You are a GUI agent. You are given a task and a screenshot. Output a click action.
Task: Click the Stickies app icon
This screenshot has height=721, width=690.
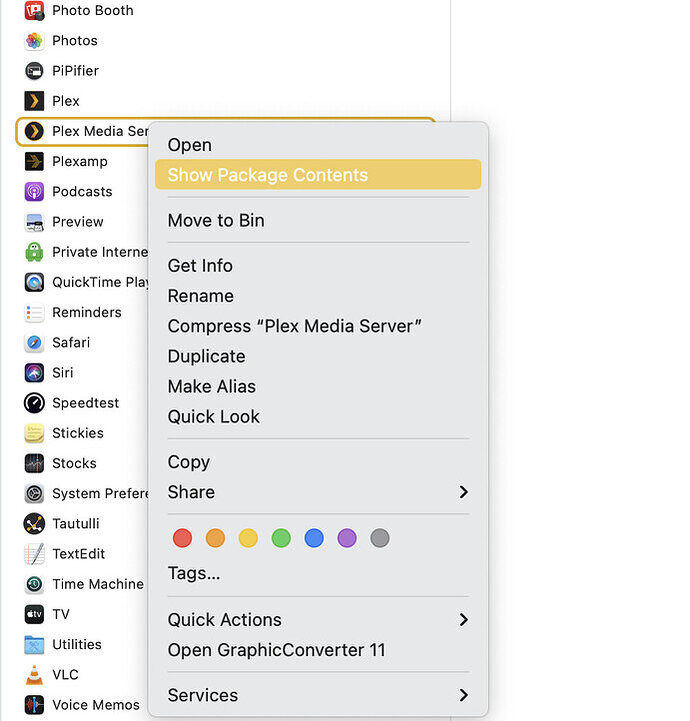(x=34, y=433)
